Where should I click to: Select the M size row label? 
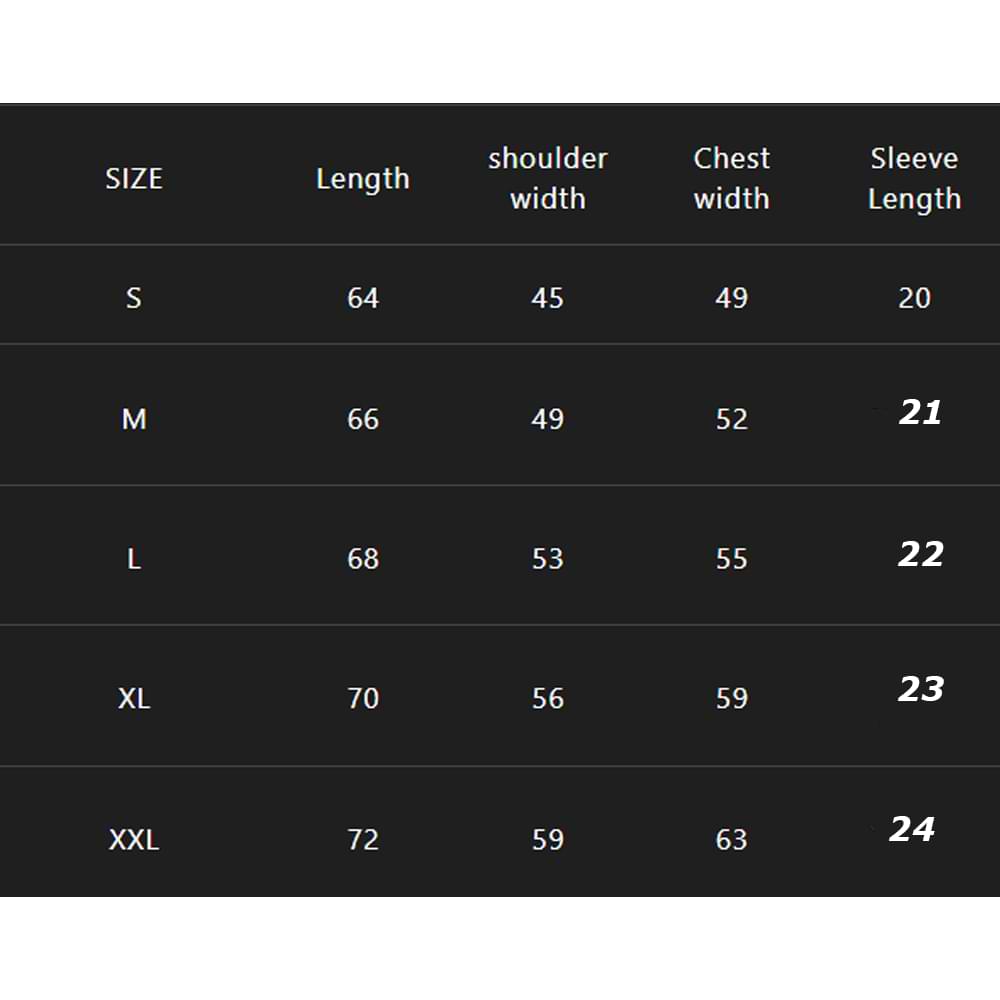[134, 419]
